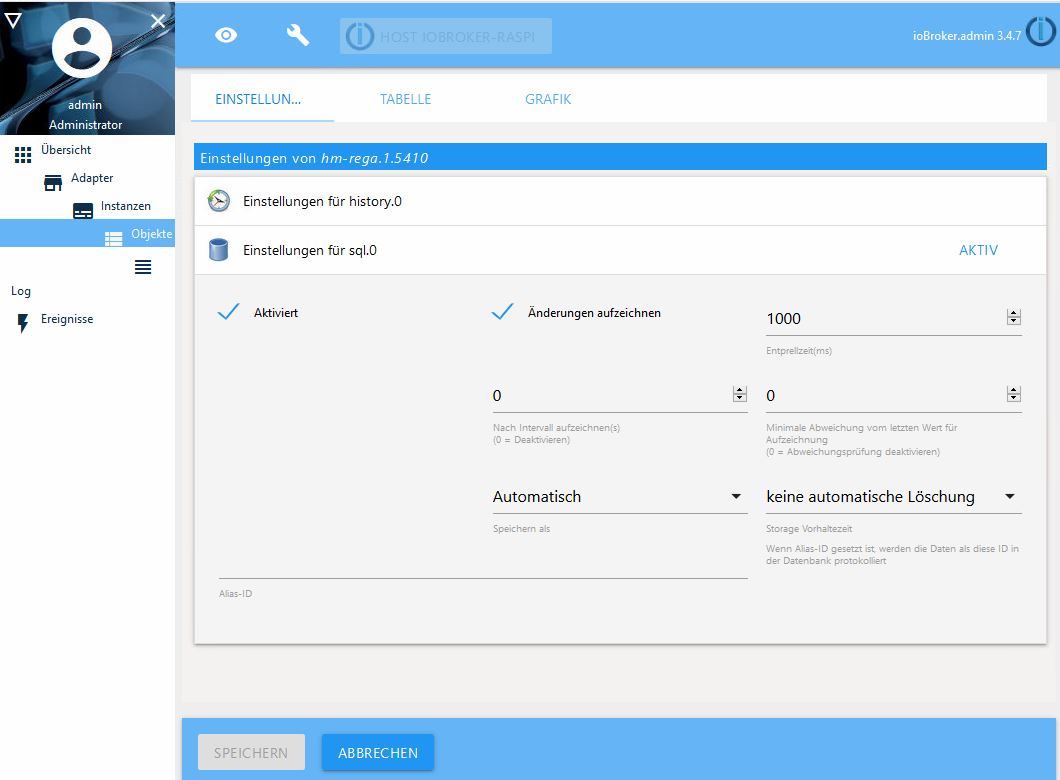Open the Log sidebar entry
Viewport: 1060px width, 780px height.
21,291
